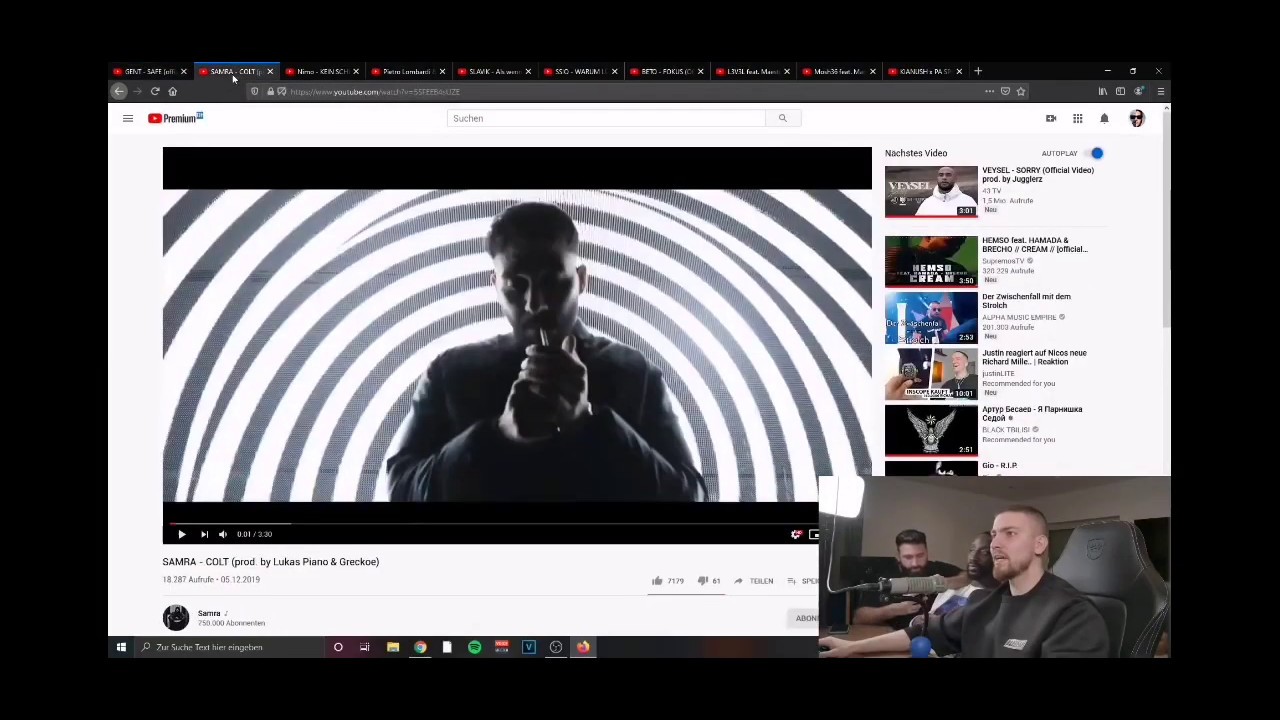Image resolution: width=1280 pixels, height=720 pixels.
Task: Open the Артур Бесаев video title
Action: (1032, 413)
